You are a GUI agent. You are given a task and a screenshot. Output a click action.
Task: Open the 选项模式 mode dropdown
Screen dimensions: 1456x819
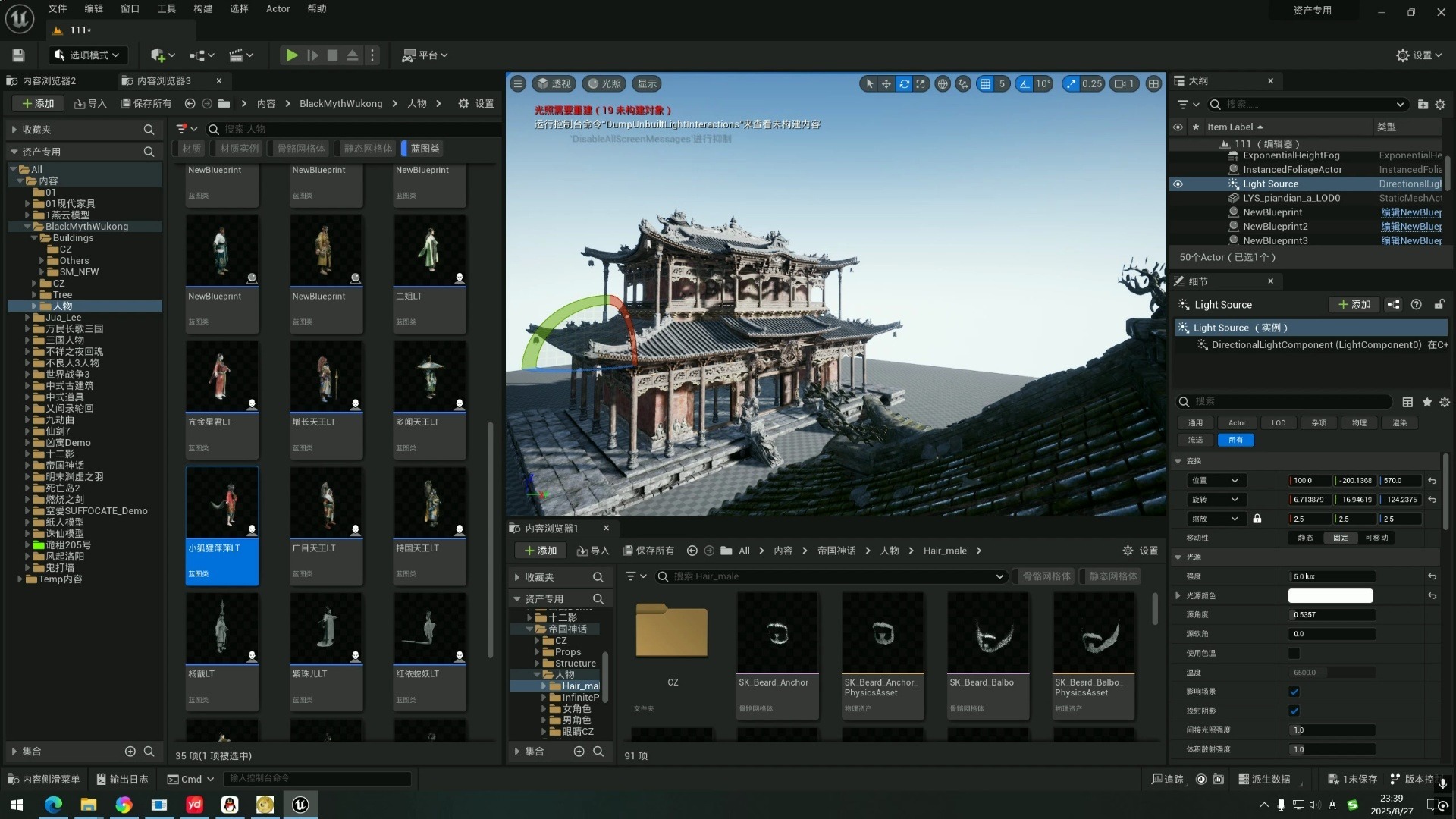click(89, 55)
